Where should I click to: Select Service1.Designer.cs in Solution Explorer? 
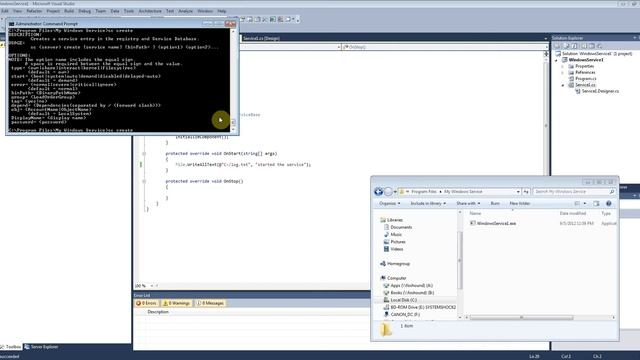point(600,91)
